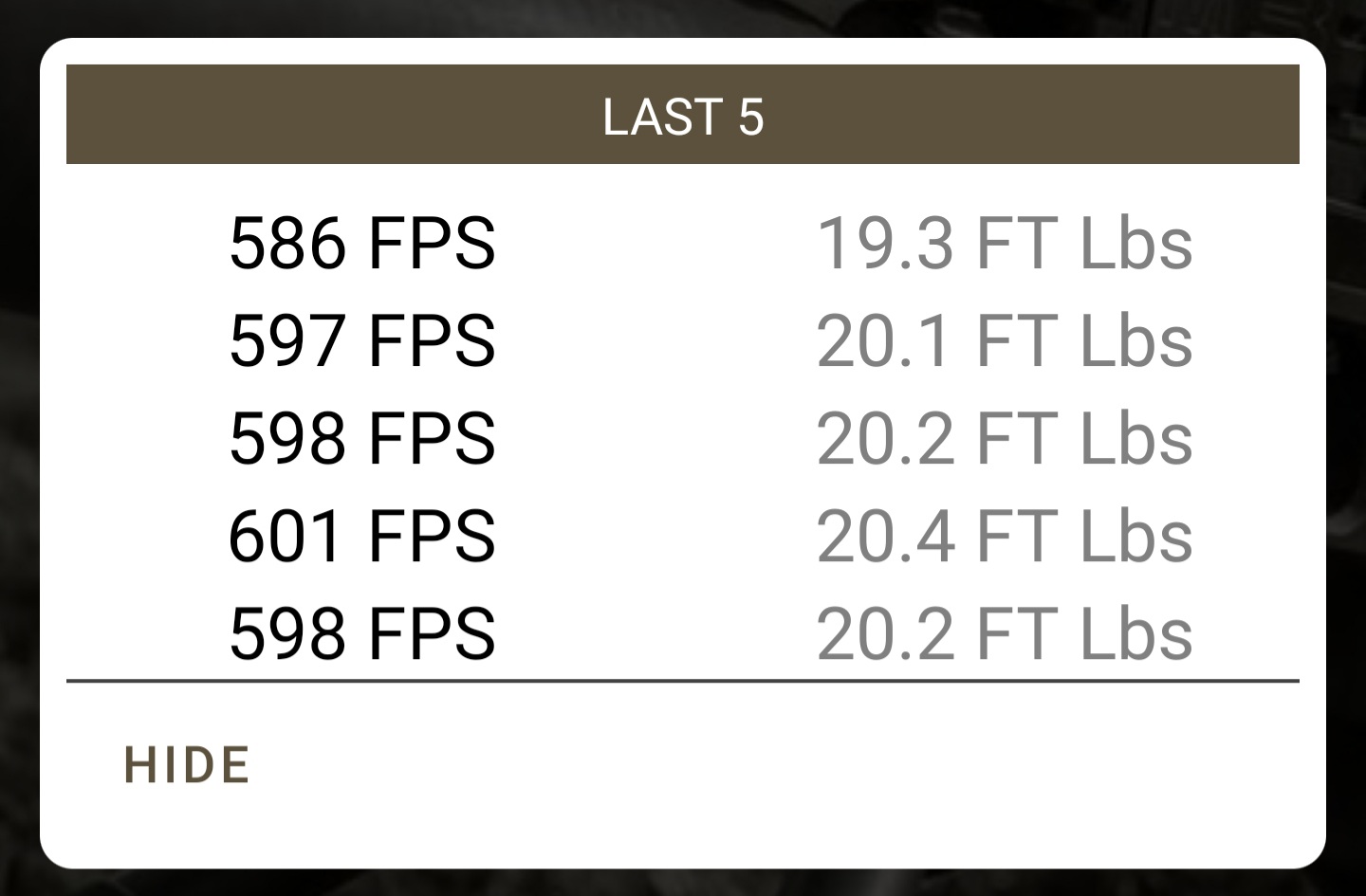
Task: Click the number 5 in the header
Action: click(x=750, y=117)
